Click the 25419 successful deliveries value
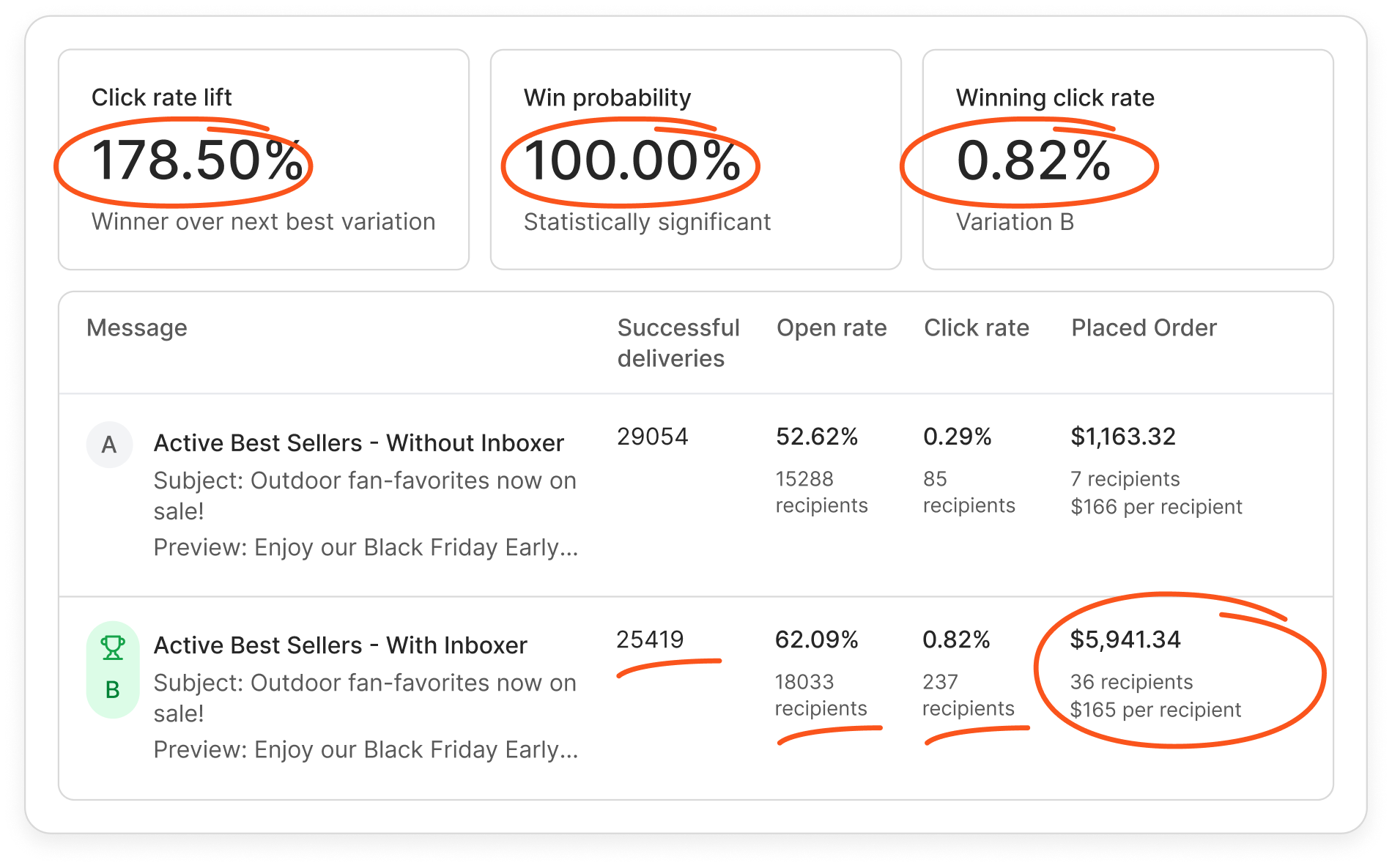 click(650, 639)
